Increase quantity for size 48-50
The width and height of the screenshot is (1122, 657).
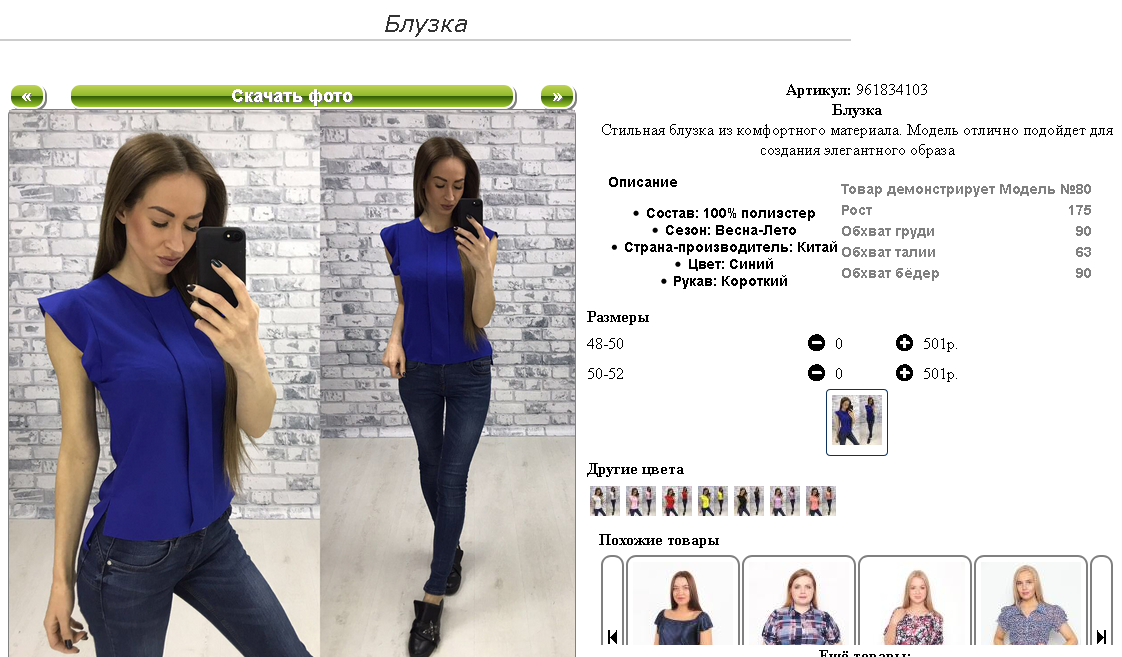pyautogui.click(x=904, y=344)
